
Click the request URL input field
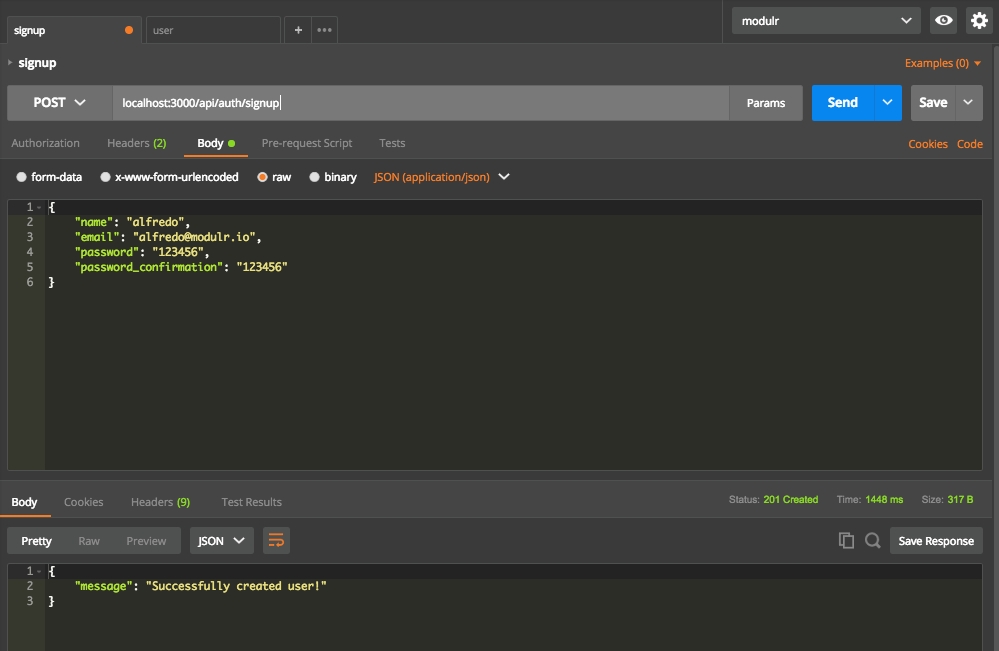[x=420, y=103]
